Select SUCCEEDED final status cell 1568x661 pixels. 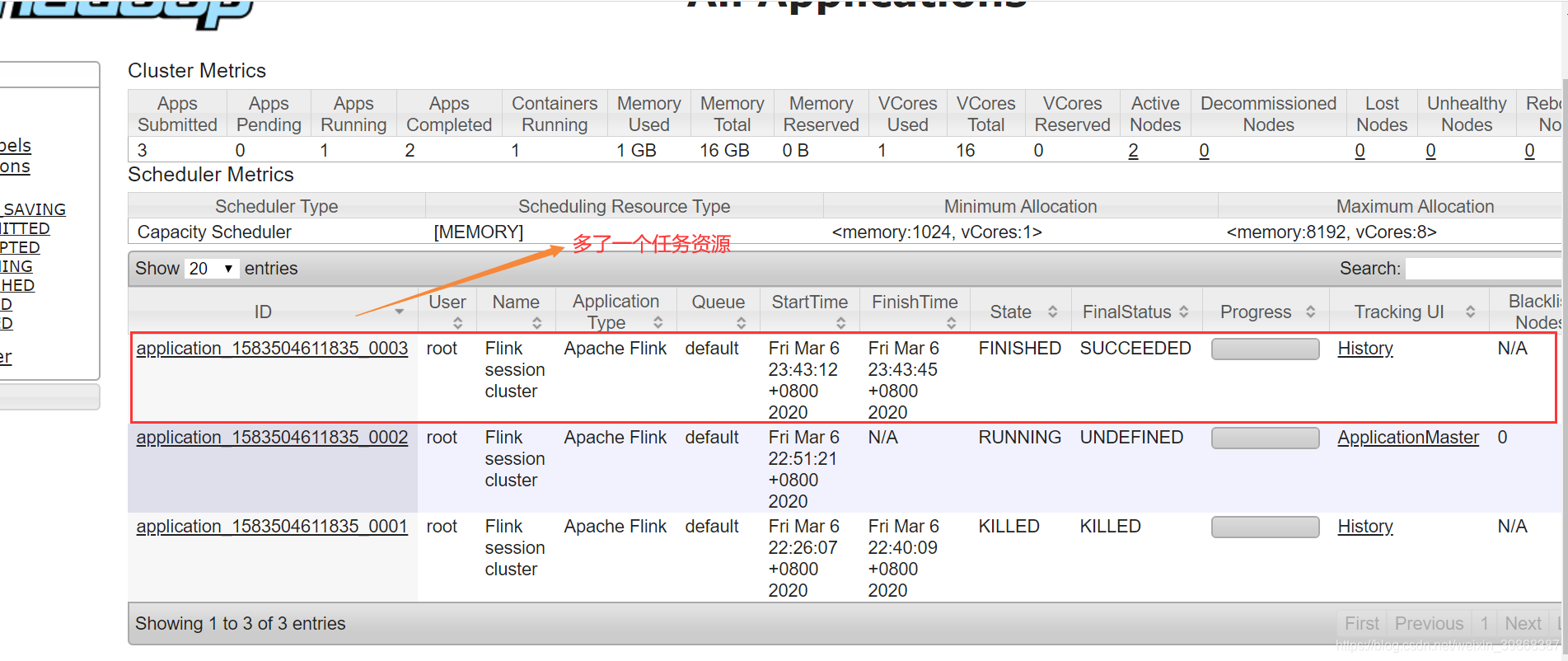pos(1135,349)
